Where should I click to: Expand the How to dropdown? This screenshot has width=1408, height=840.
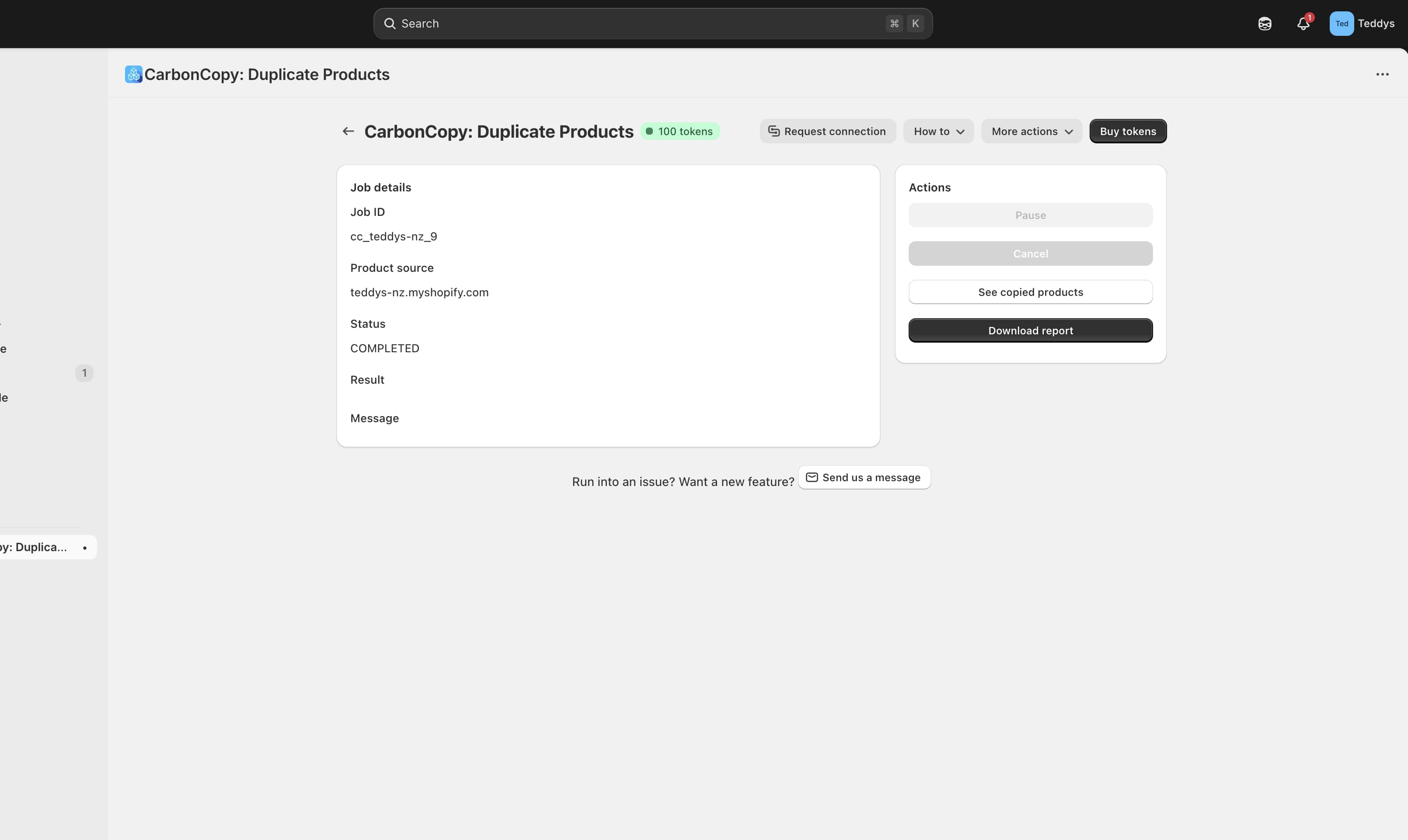938,131
